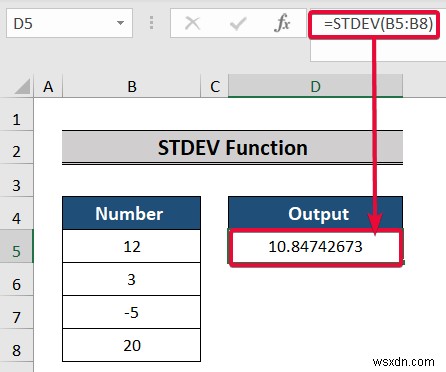Open the Name Box dropdown arrow
Image resolution: width=446 pixels, height=372 pixels.
pos(120,23)
